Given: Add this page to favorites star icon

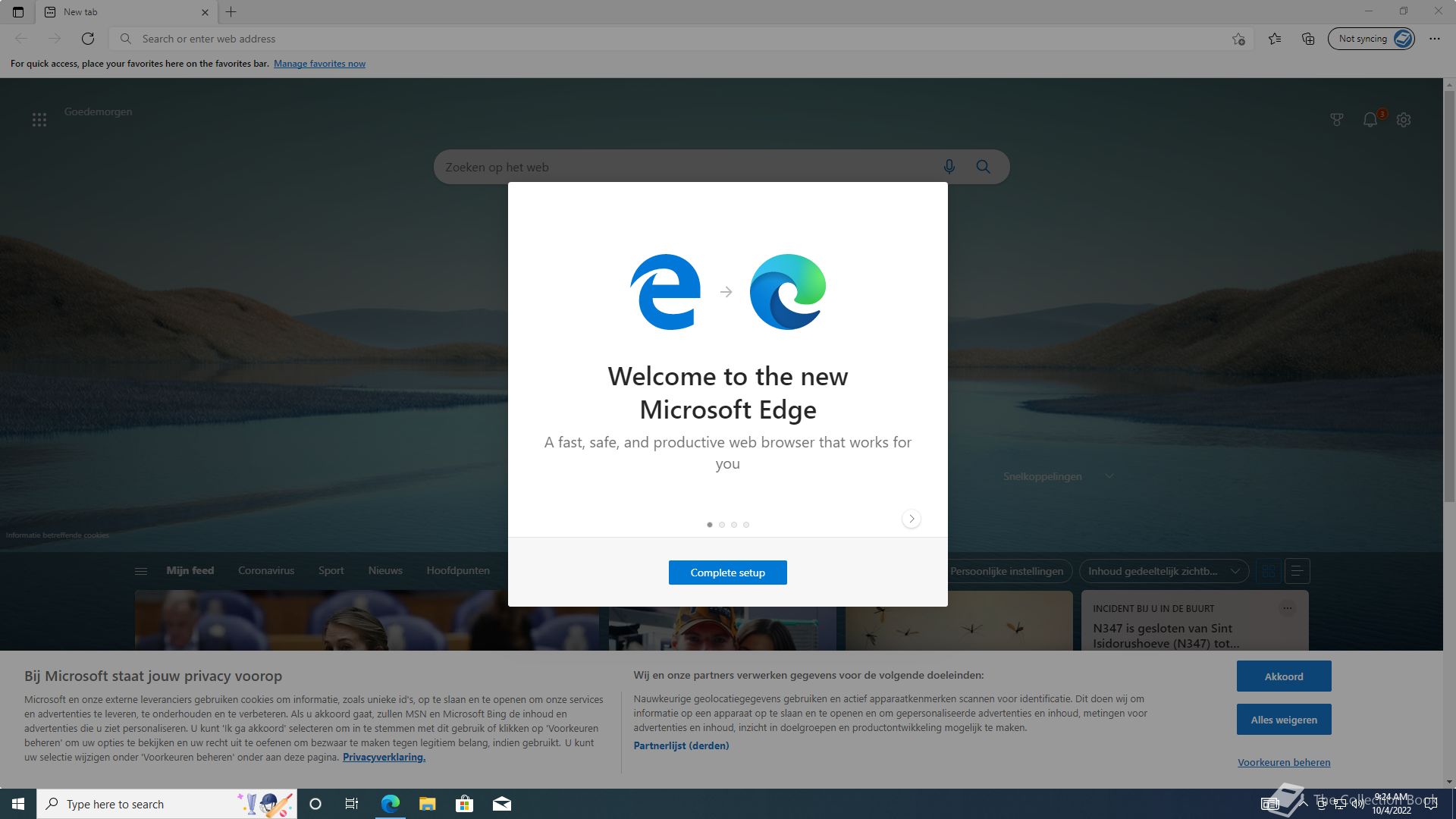Looking at the screenshot, I should pyautogui.click(x=1238, y=39).
